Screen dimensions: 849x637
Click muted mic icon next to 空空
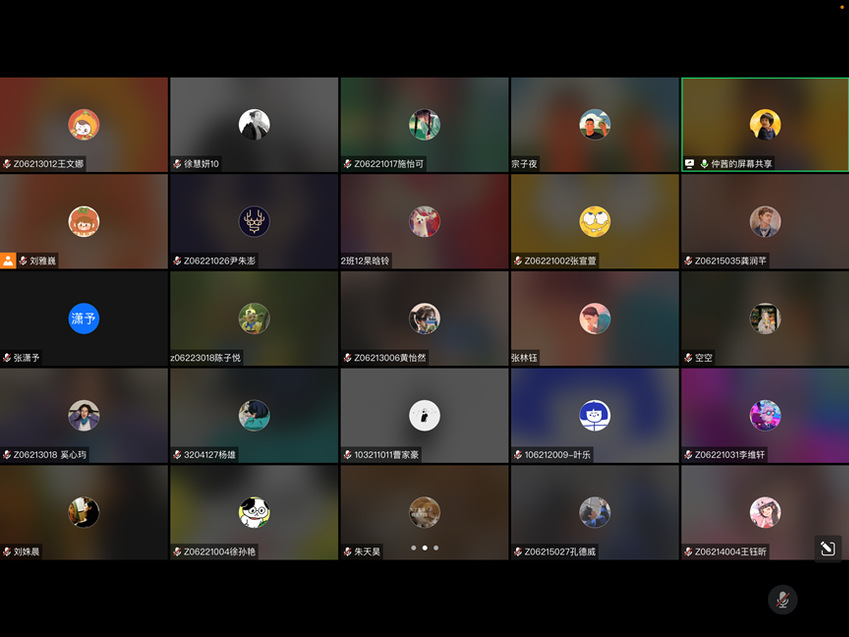pos(688,357)
